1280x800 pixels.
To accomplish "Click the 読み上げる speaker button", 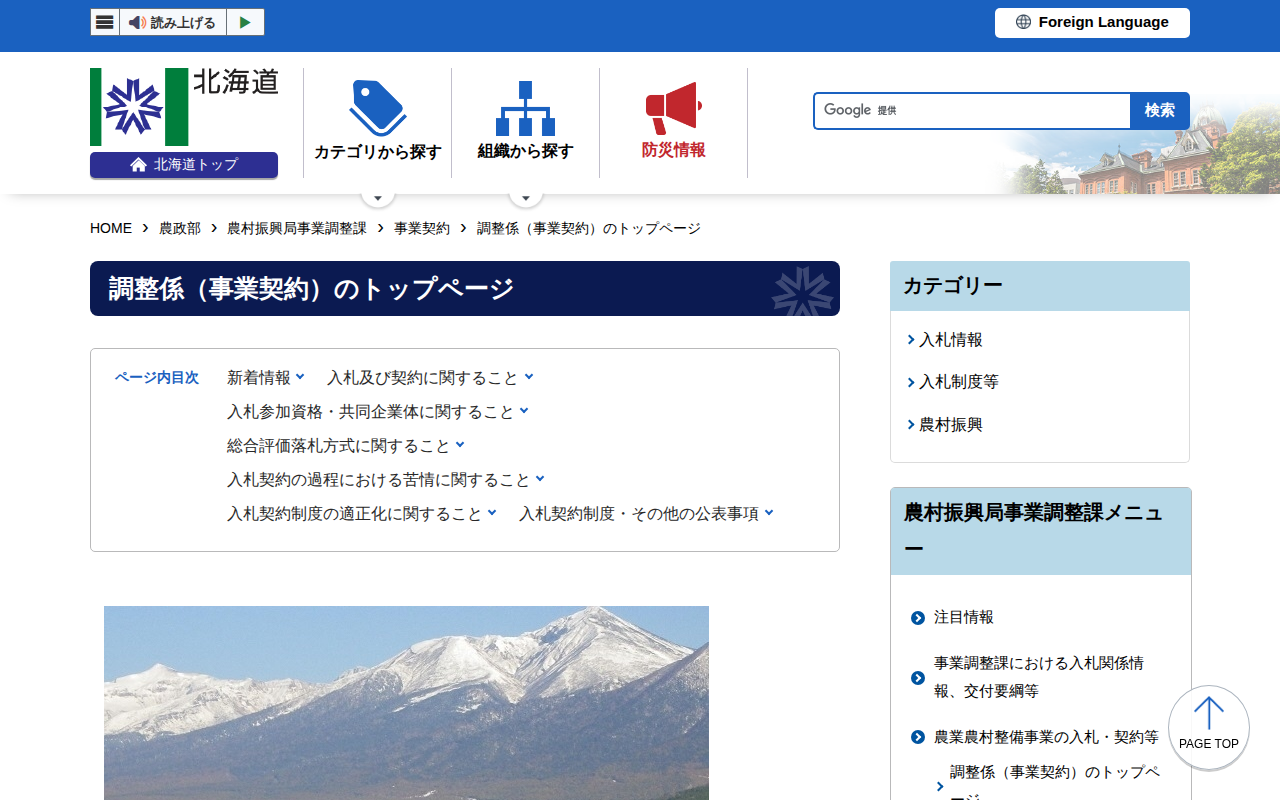I will pos(173,22).
